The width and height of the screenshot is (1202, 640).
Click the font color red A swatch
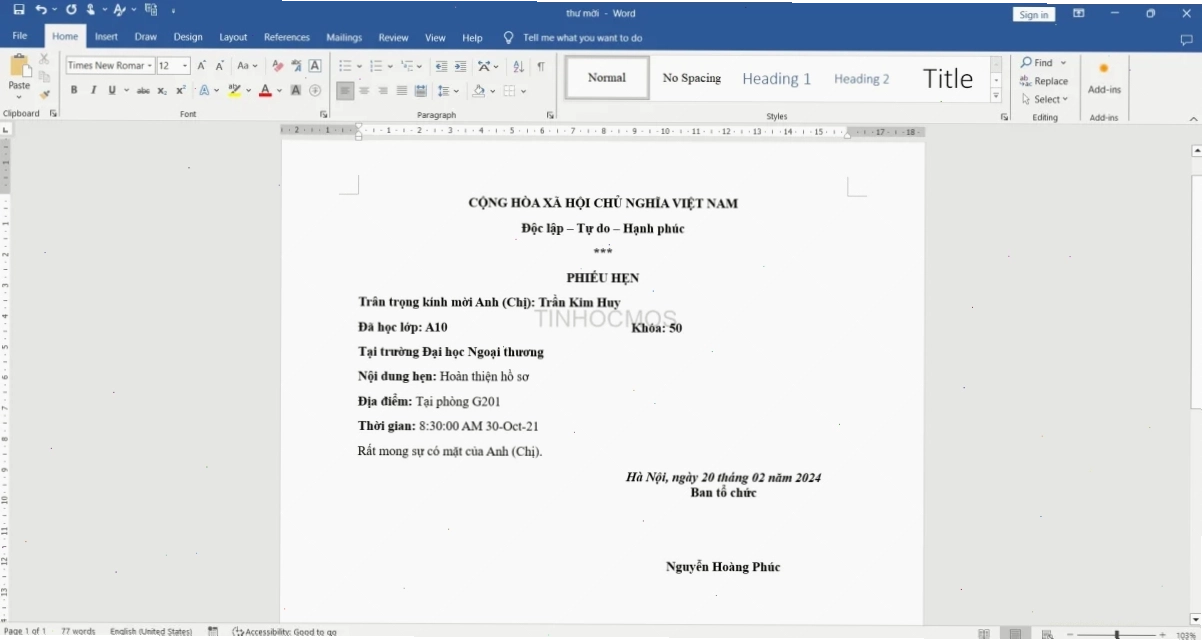pyautogui.click(x=264, y=90)
